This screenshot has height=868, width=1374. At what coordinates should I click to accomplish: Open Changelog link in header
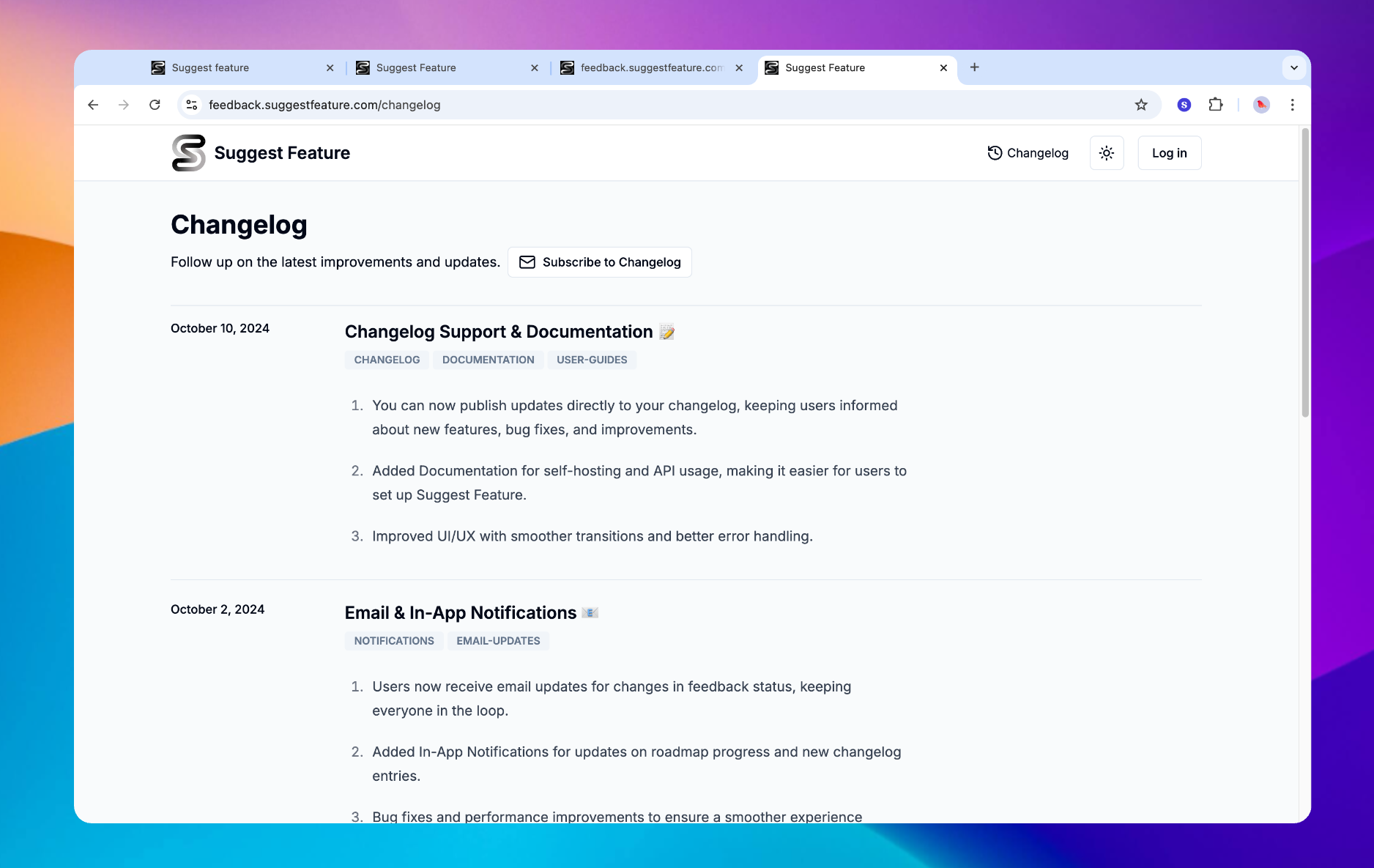1028,153
